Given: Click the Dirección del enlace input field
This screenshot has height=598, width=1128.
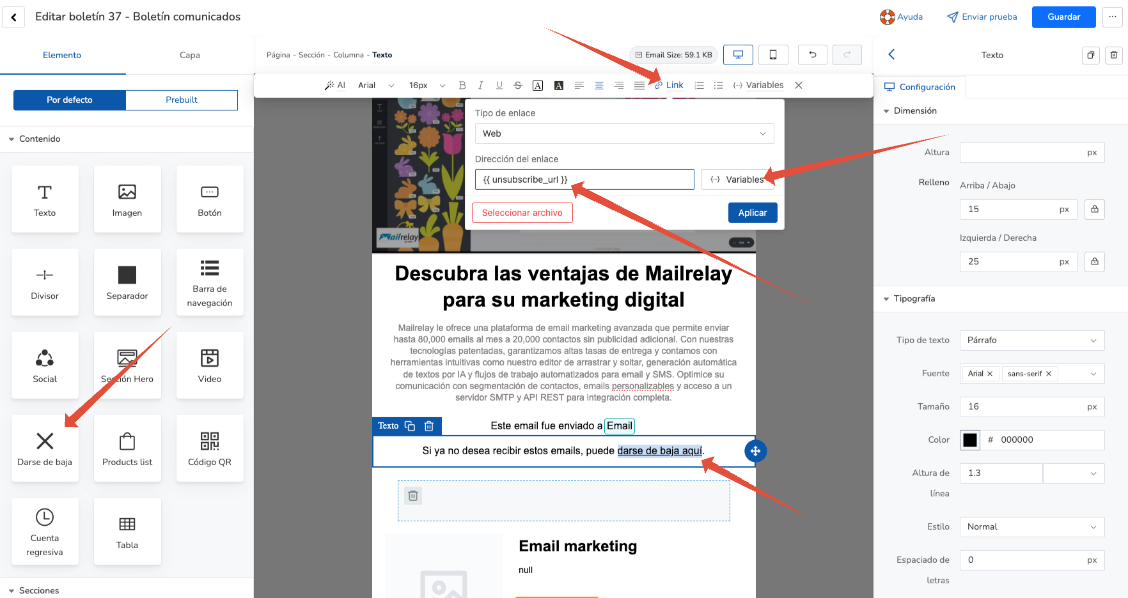Looking at the screenshot, I should [584, 179].
